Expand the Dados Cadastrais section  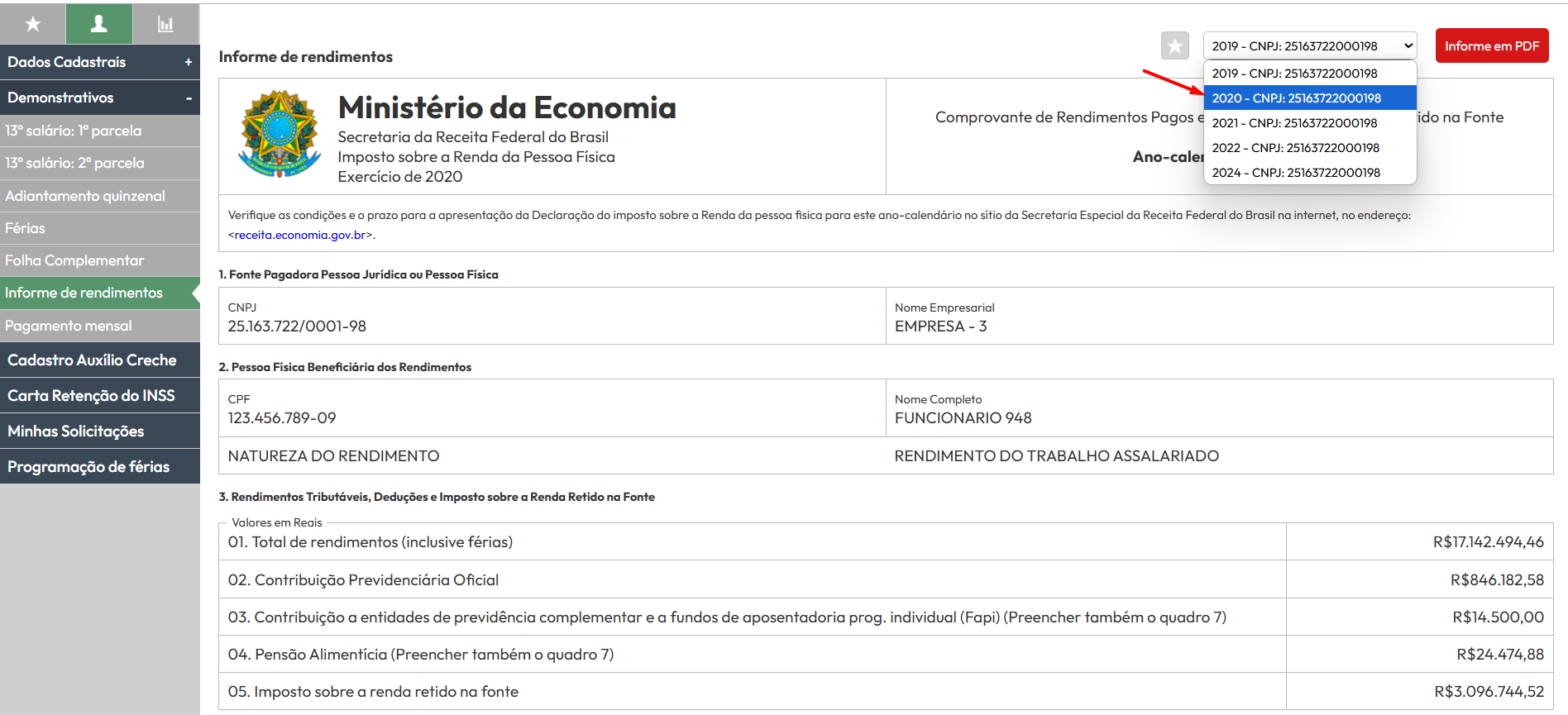point(100,62)
